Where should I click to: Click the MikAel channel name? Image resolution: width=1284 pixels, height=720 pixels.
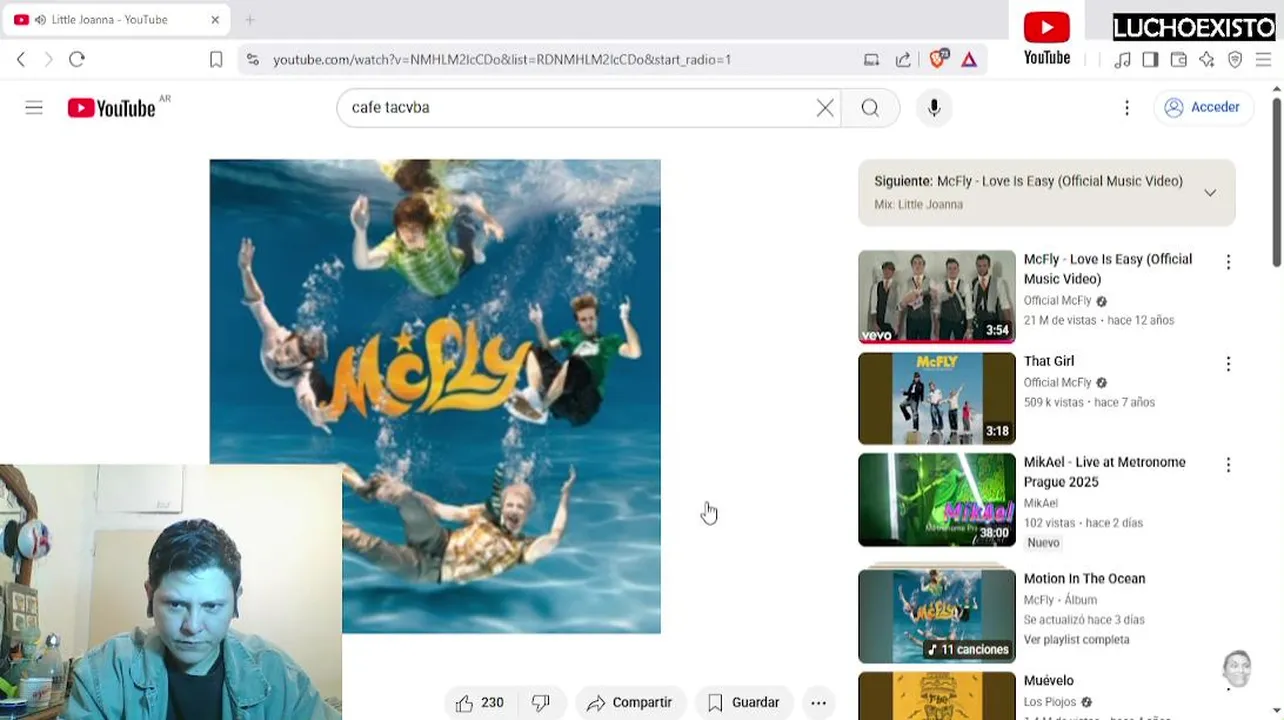(x=1041, y=503)
